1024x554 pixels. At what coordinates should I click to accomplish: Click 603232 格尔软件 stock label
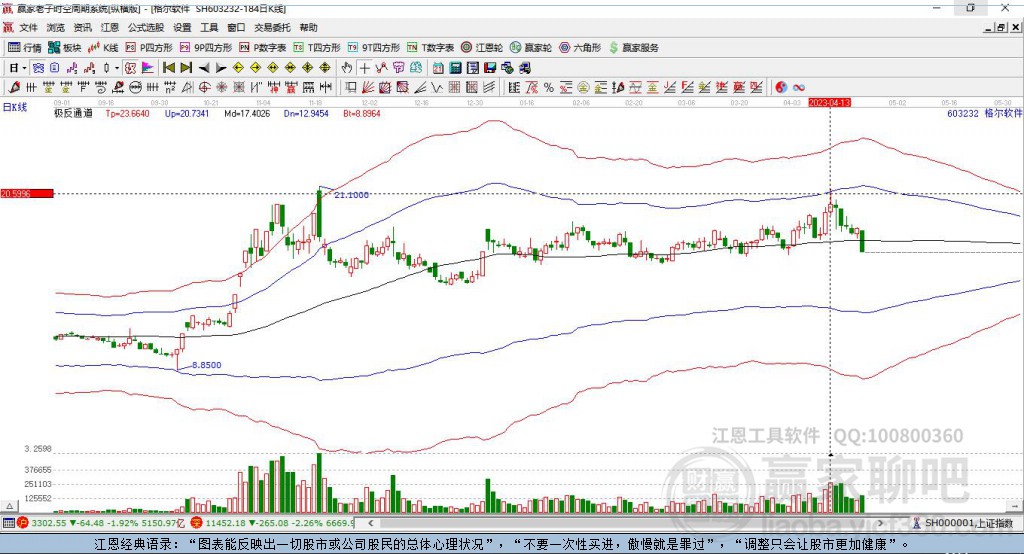pyautogui.click(x=984, y=113)
